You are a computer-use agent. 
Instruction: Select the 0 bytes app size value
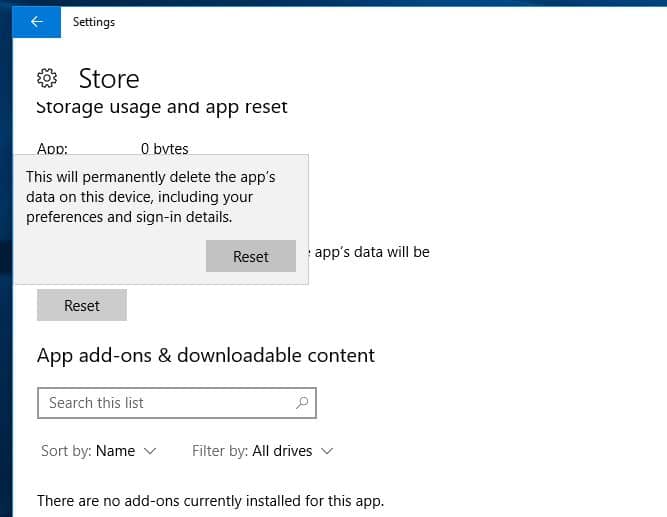click(165, 149)
